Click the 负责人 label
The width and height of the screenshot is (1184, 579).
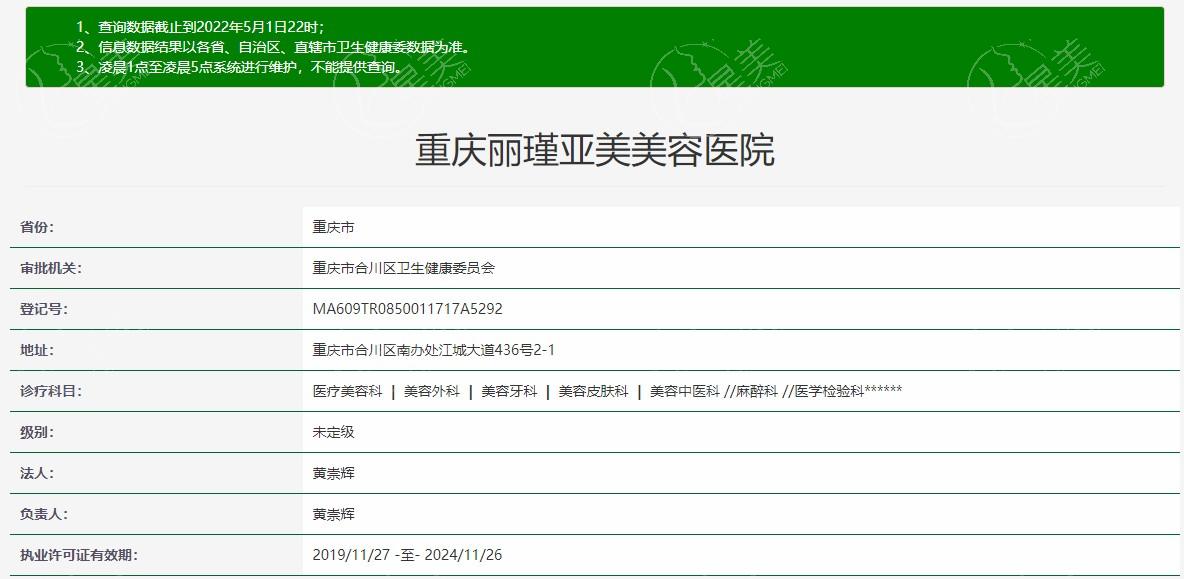click(x=44, y=514)
